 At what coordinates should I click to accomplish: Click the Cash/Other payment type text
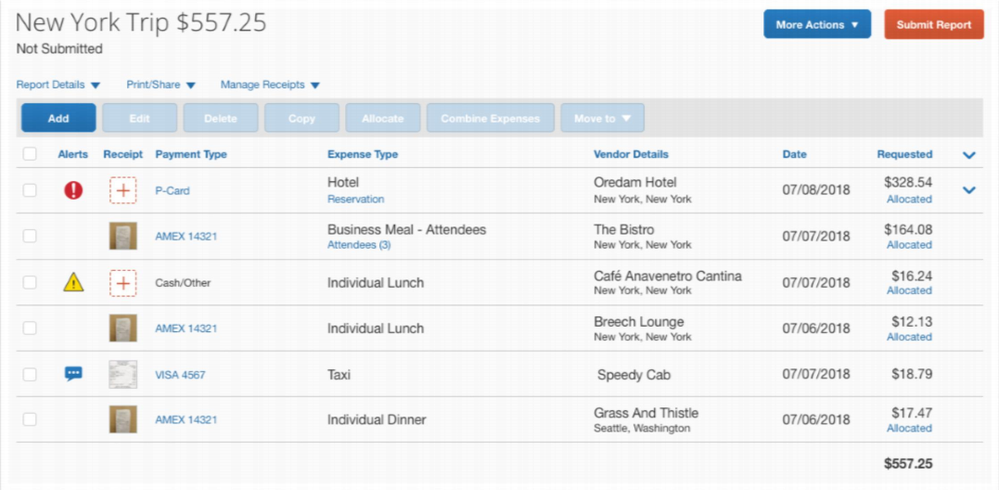click(x=183, y=283)
